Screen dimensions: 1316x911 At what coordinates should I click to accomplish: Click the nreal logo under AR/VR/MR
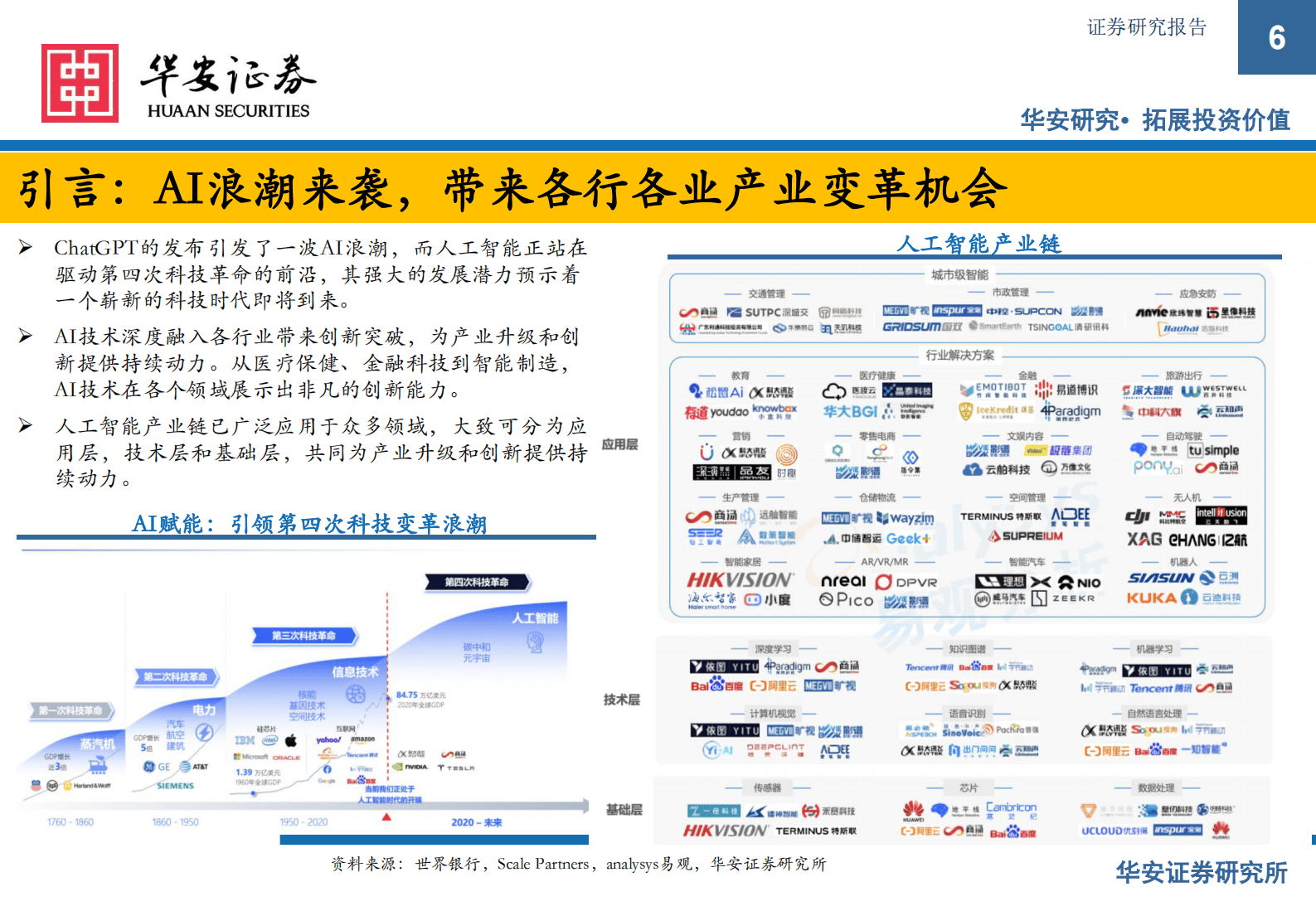click(x=843, y=581)
